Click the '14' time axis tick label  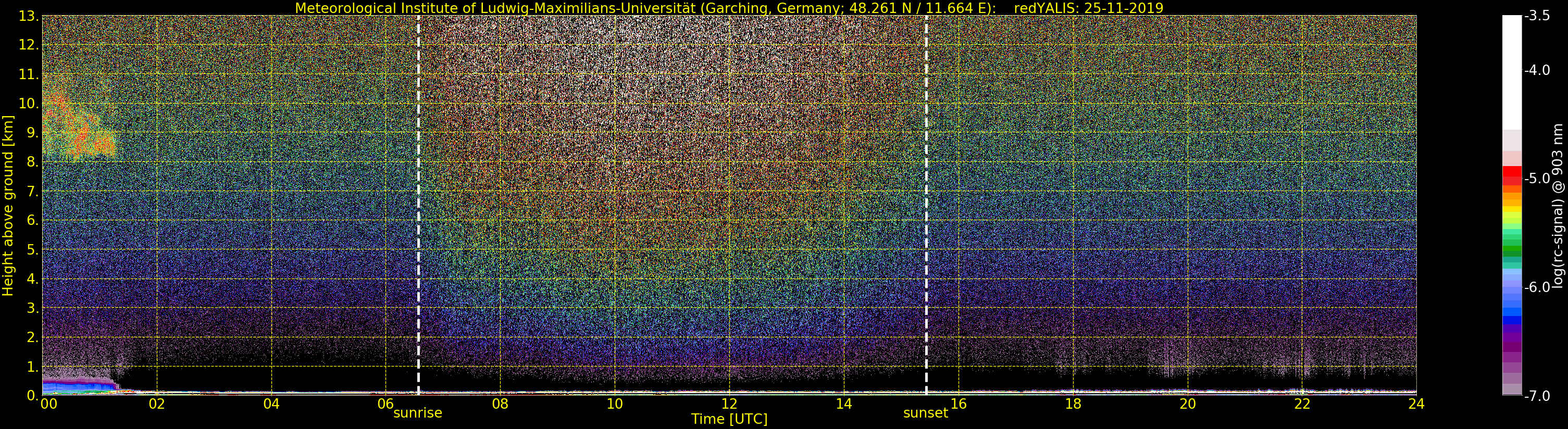tap(844, 404)
